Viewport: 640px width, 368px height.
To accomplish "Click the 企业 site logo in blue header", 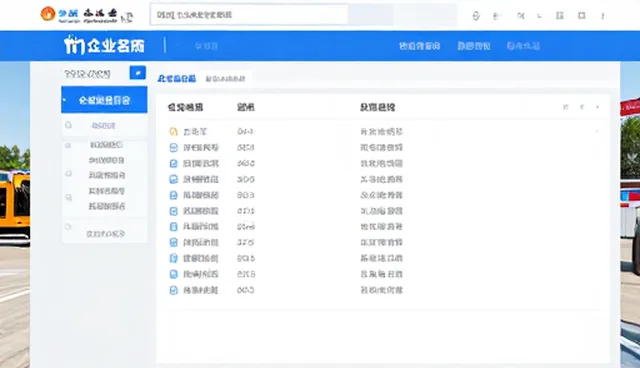I will point(104,45).
